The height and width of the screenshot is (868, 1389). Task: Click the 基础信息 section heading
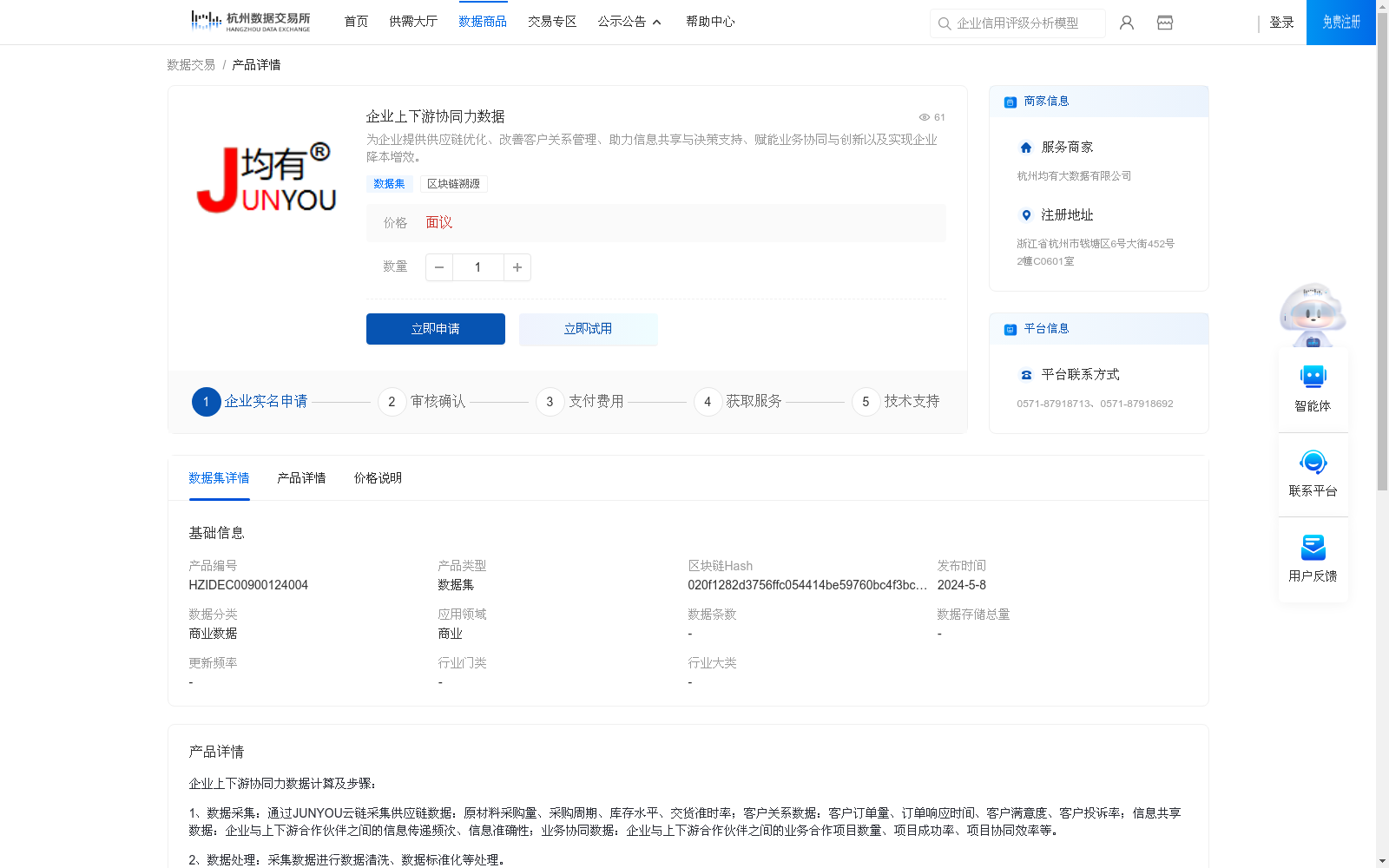pos(216,533)
